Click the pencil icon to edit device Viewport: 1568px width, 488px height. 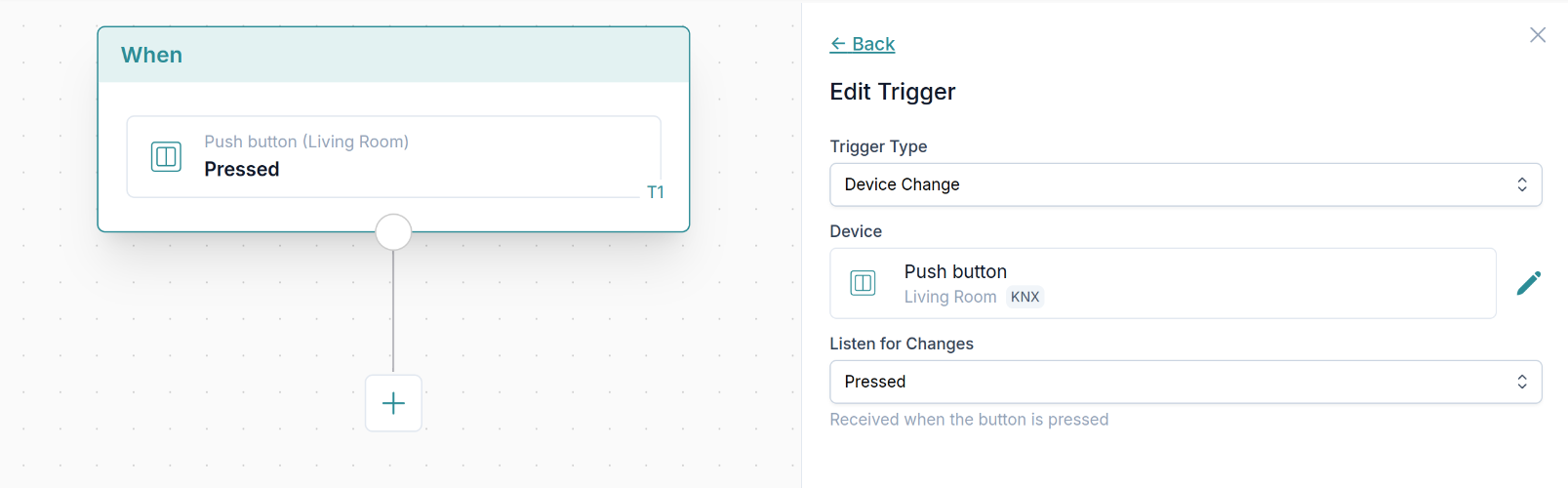point(1529,283)
